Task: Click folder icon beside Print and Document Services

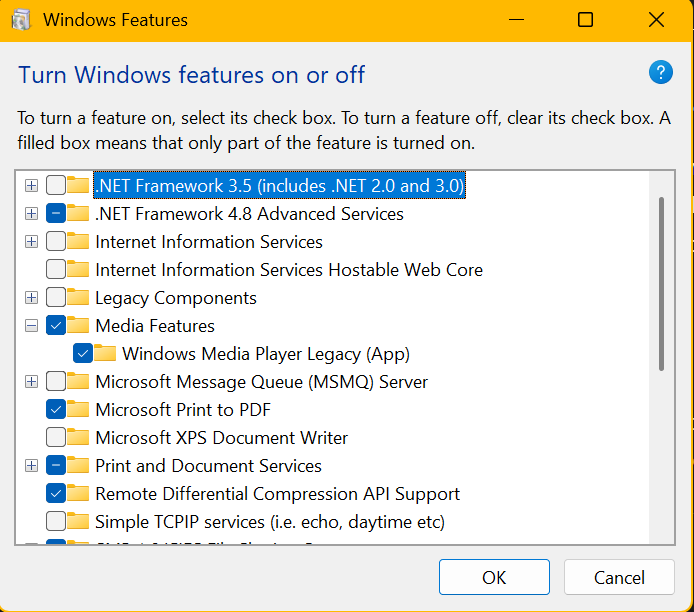Action: pos(78,465)
